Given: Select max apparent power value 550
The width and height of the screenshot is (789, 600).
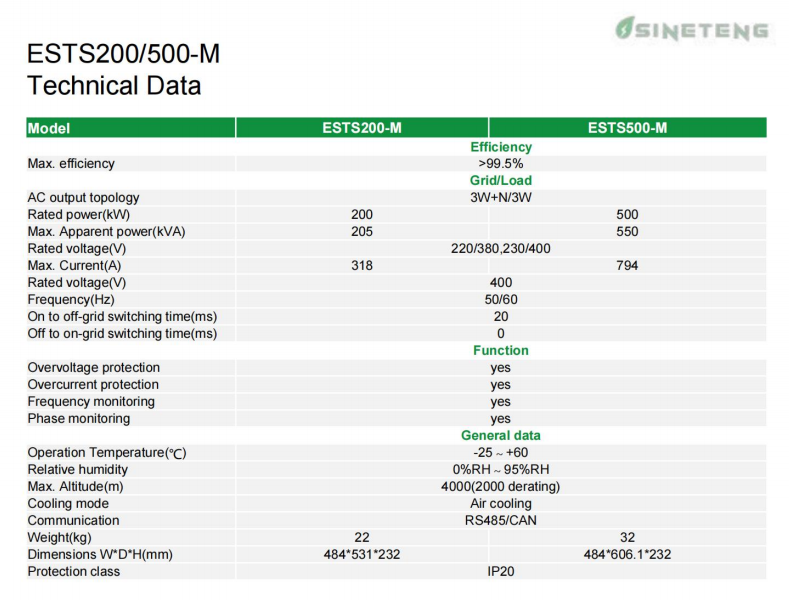Looking at the screenshot, I should 627,232.
